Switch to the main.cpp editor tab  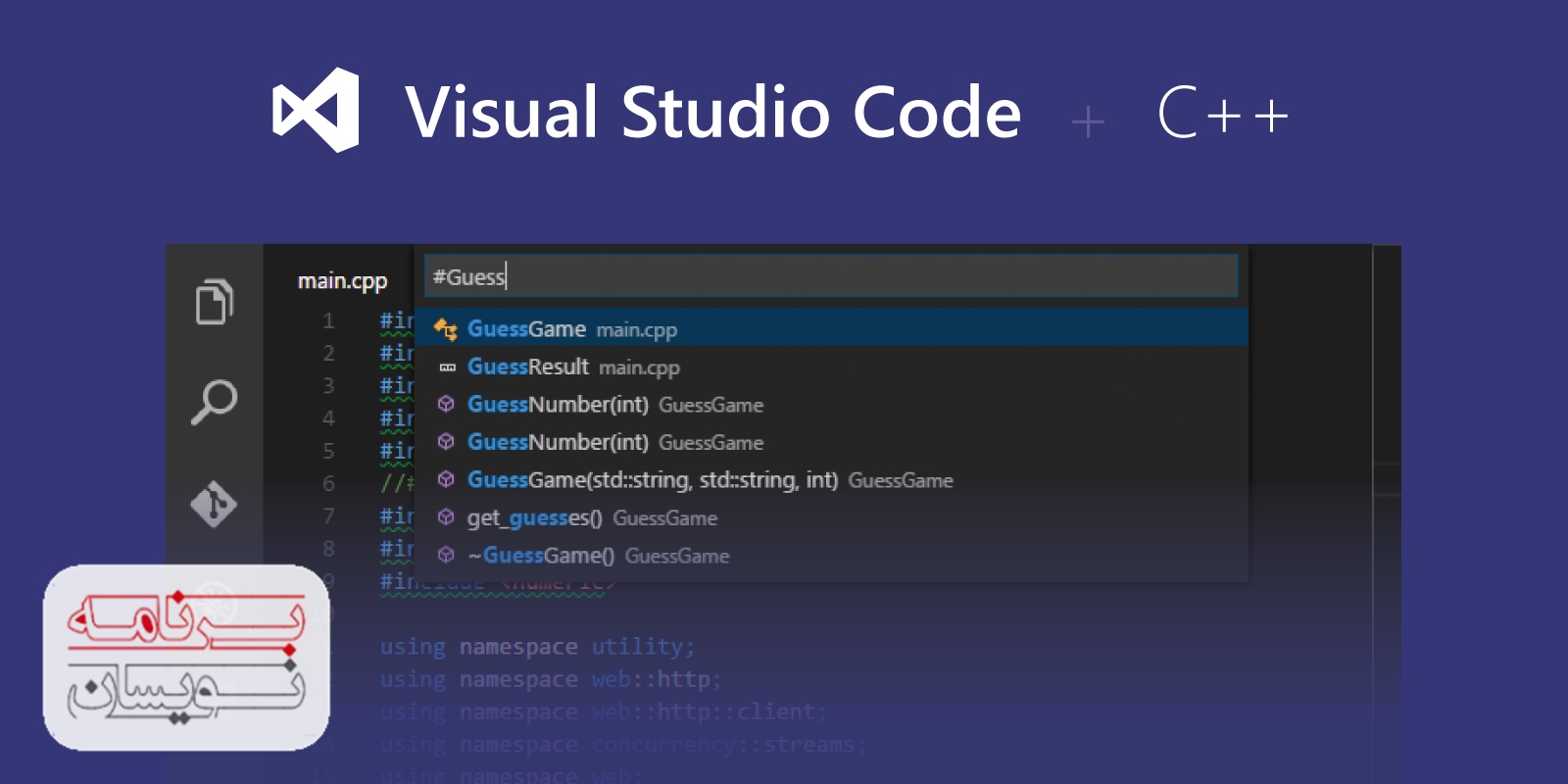342,281
